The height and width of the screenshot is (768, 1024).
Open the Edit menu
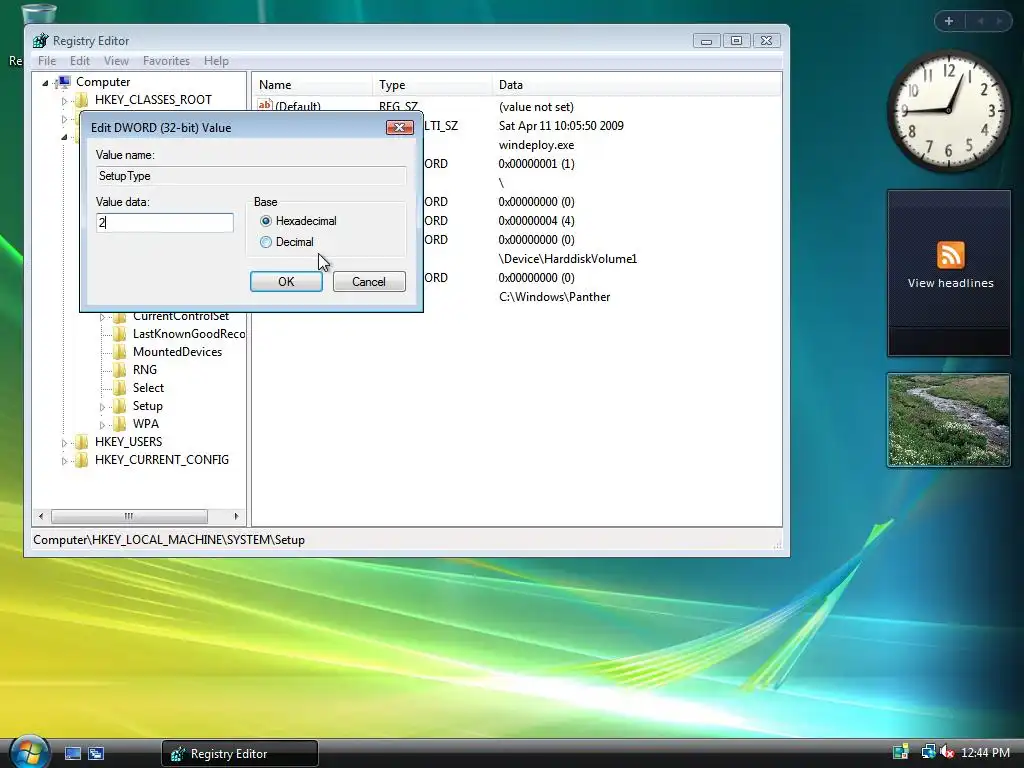pyautogui.click(x=80, y=61)
